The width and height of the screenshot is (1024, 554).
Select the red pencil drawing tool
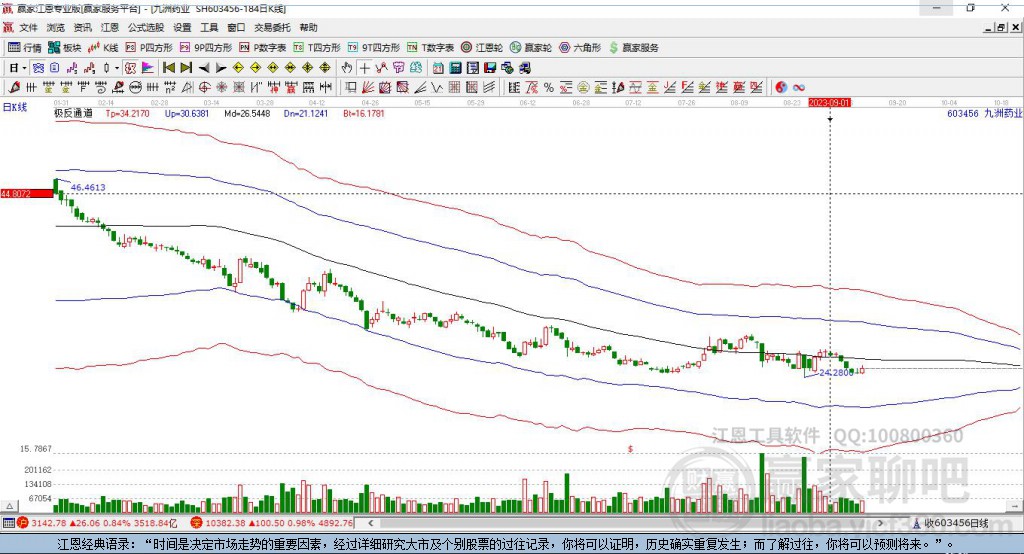click(x=14, y=88)
